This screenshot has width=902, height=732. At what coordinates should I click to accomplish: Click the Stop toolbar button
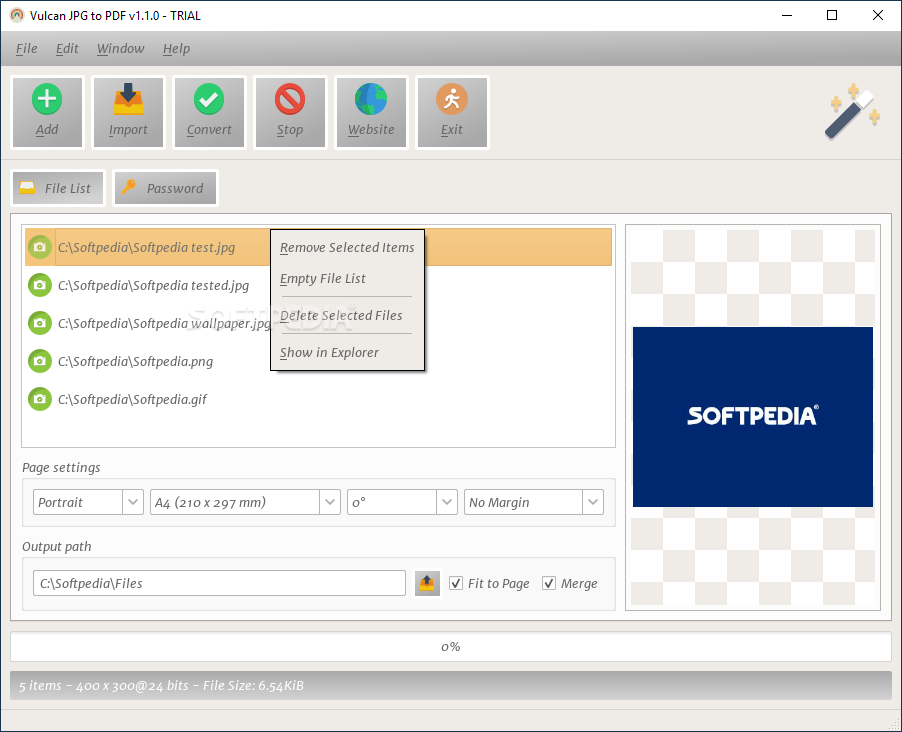[x=291, y=112]
